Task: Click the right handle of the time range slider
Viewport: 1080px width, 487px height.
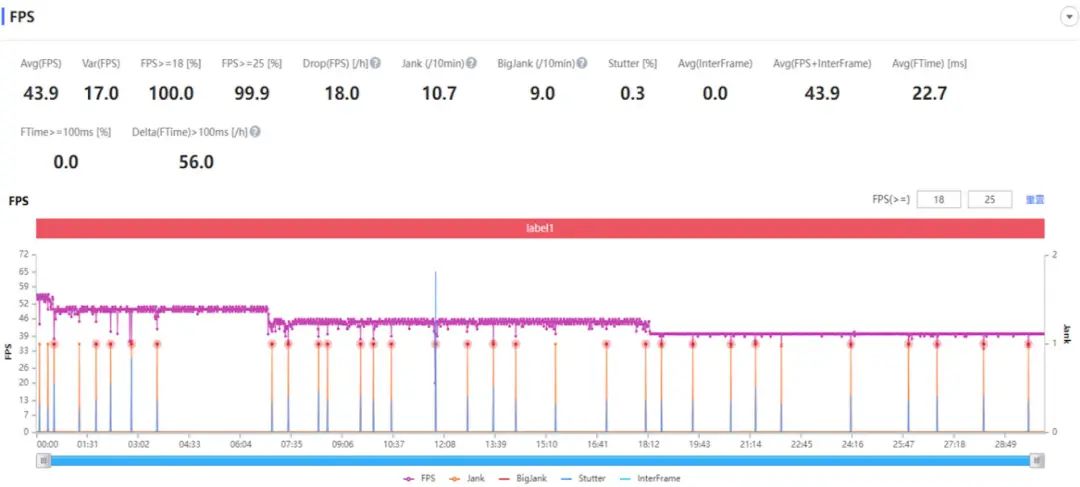Action: 1037,460
